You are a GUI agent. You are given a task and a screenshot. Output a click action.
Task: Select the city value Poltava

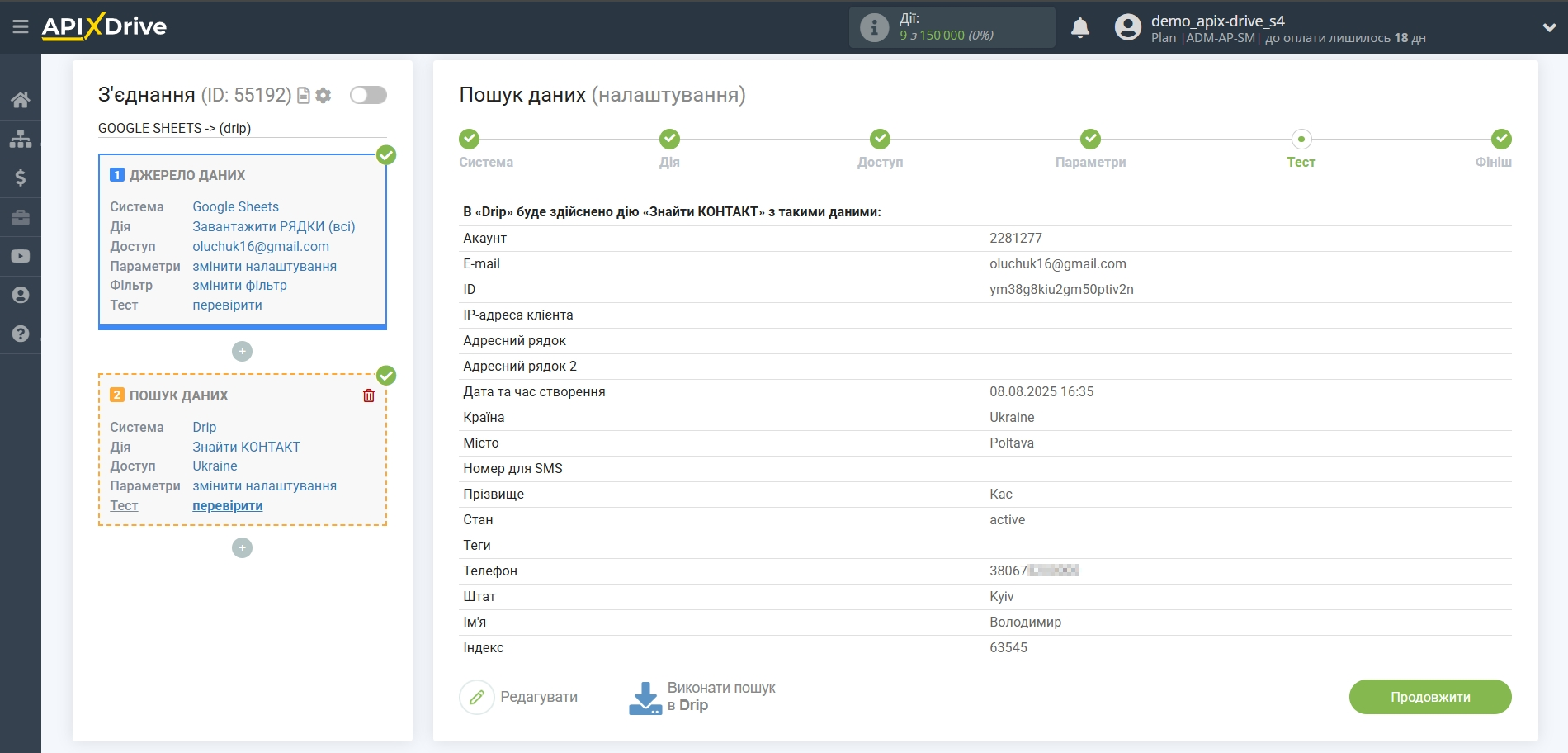pos(1012,443)
